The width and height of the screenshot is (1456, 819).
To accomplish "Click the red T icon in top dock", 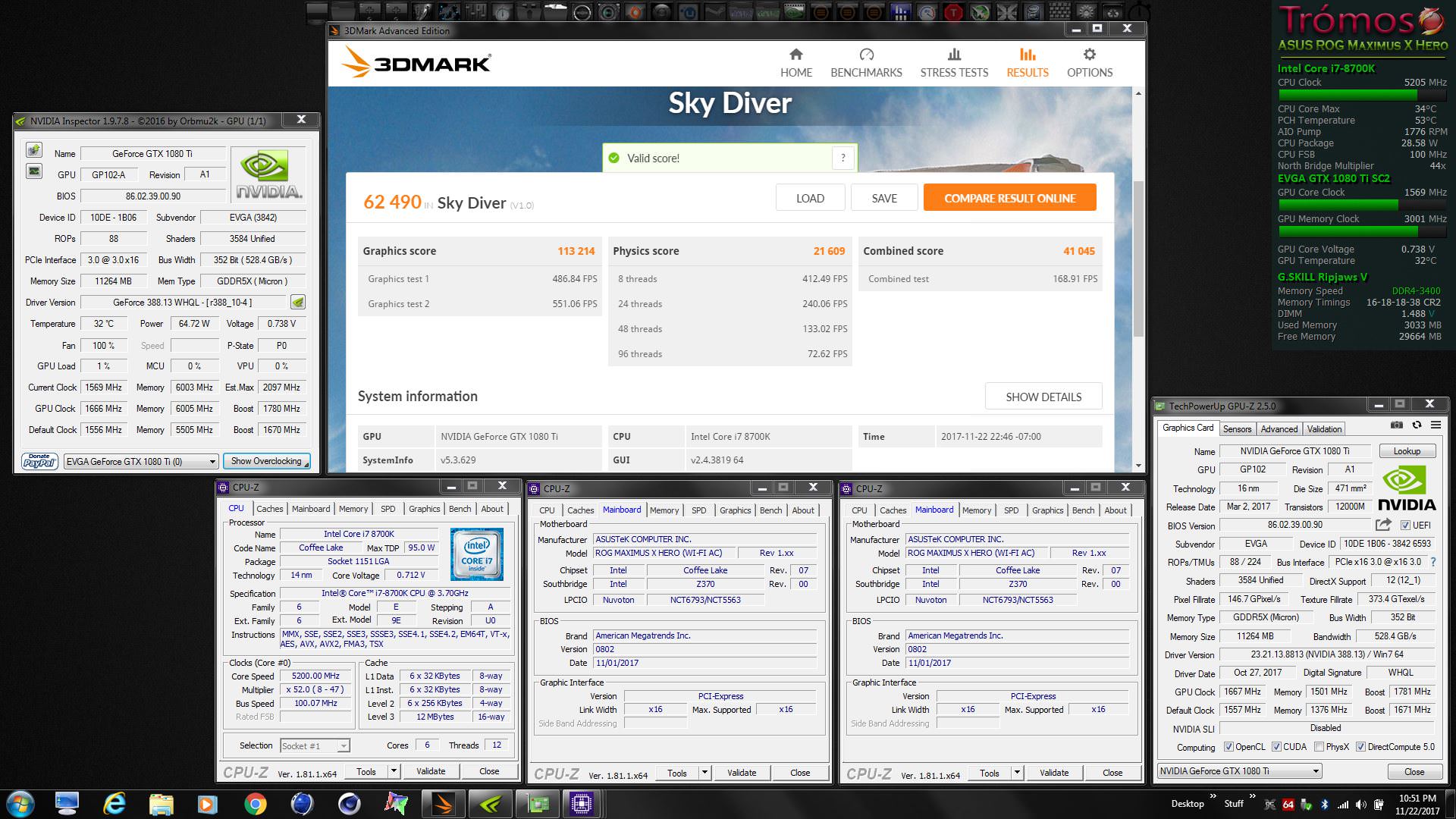I will point(953,12).
